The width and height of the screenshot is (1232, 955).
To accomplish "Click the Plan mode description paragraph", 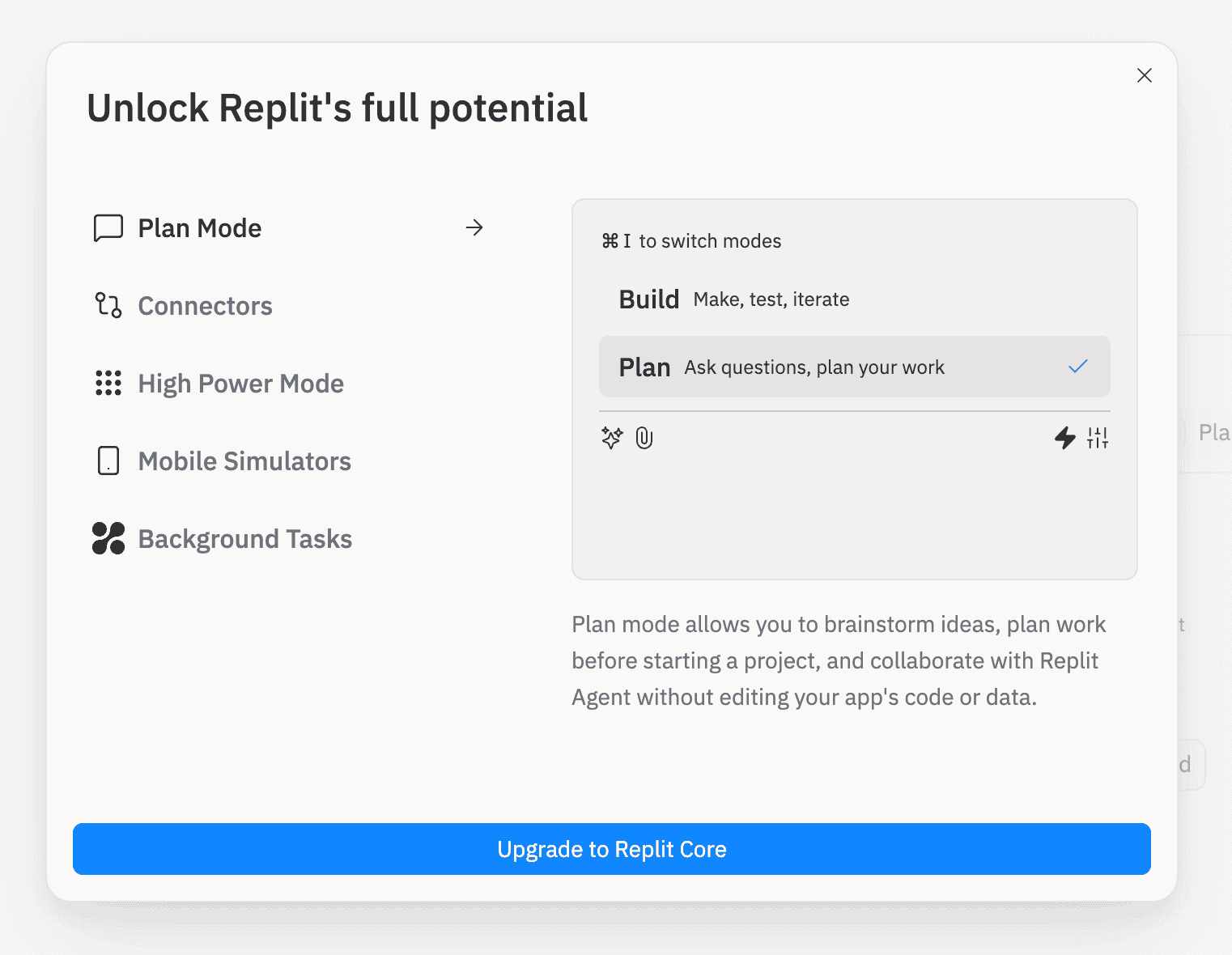I will [839, 660].
